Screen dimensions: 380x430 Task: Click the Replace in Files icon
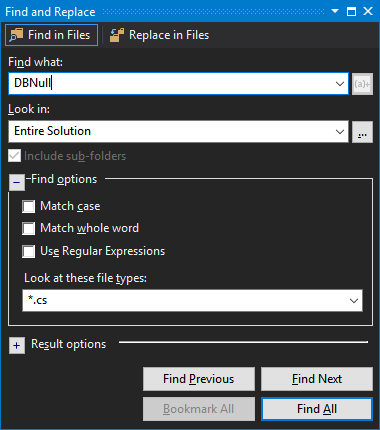click(x=117, y=35)
